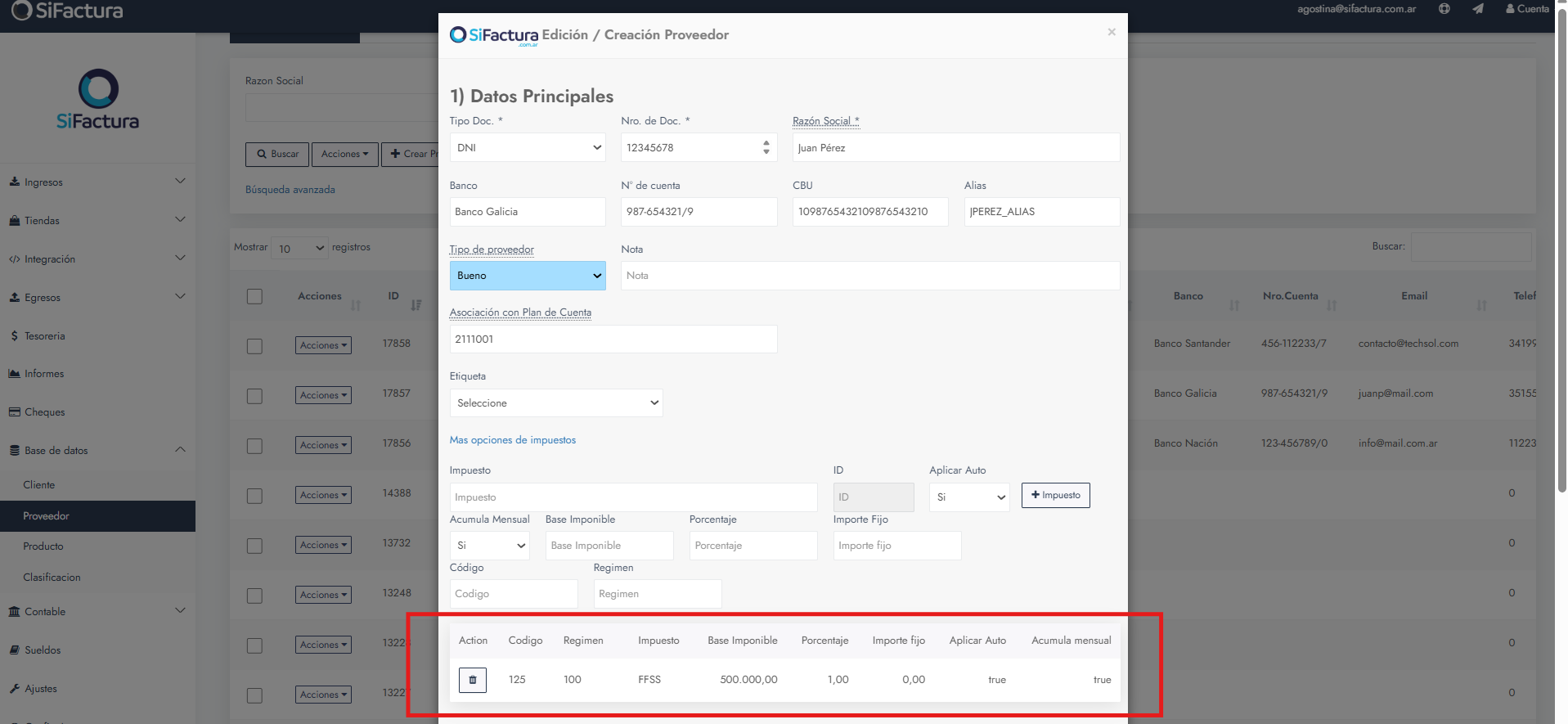
Task: Click the globe icon in top bar
Action: coord(1444,9)
